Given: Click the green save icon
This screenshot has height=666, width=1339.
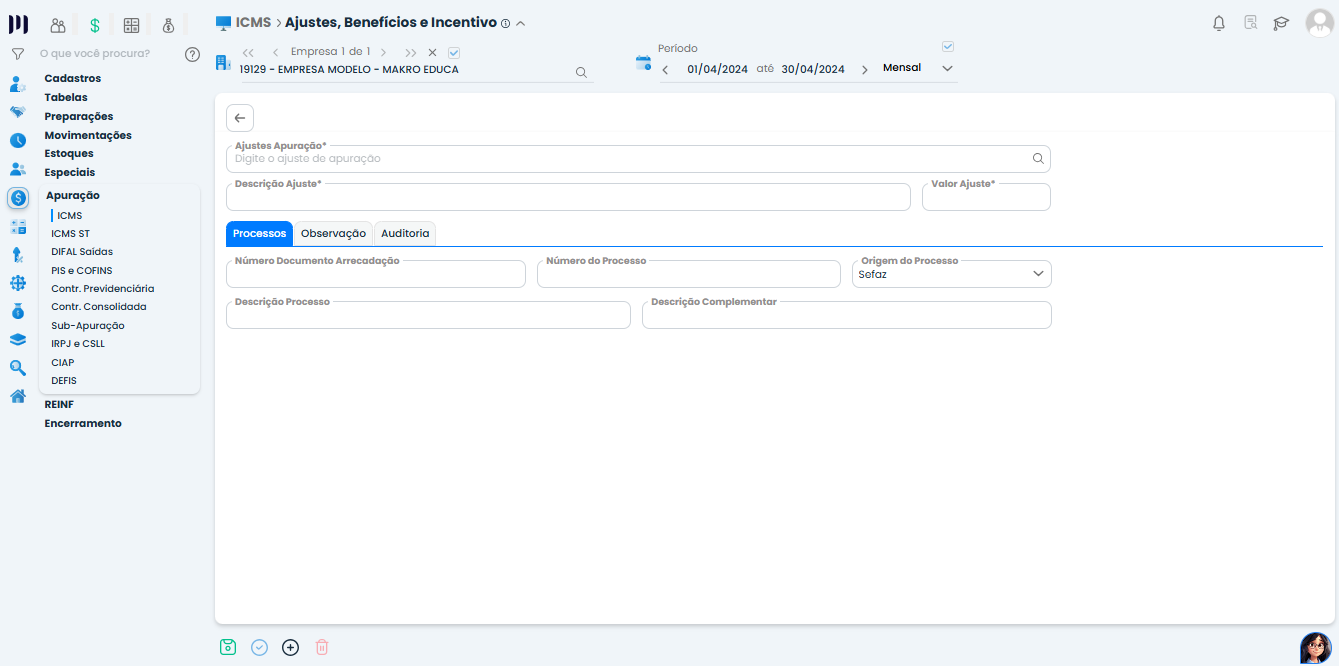Looking at the screenshot, I should click(228, 647).
